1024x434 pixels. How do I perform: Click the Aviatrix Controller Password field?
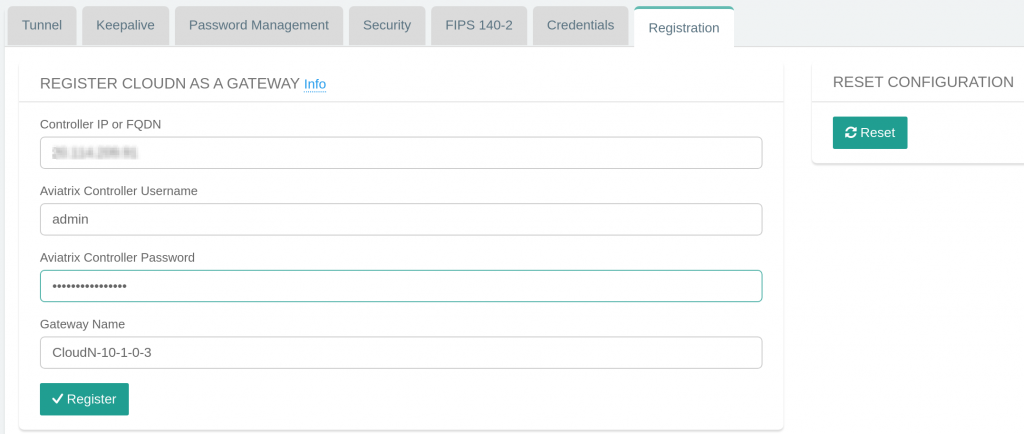point(401,286)
